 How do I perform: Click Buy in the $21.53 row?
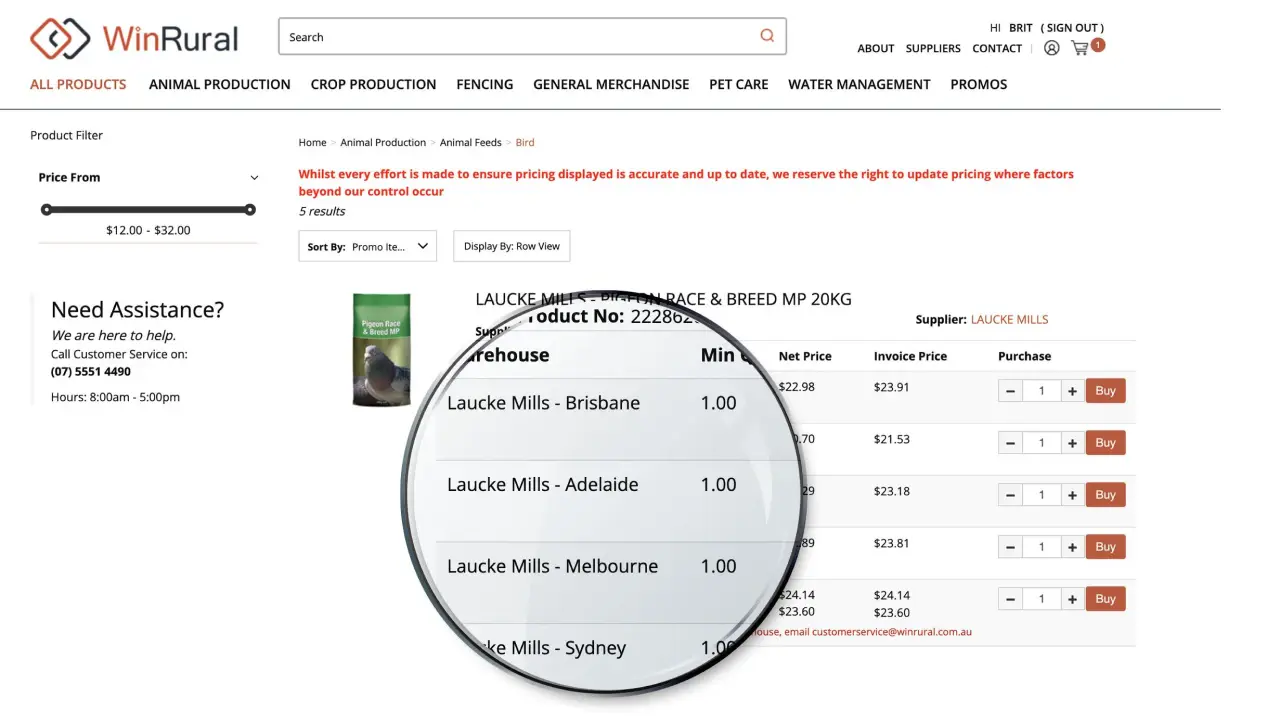point(1105,442)
